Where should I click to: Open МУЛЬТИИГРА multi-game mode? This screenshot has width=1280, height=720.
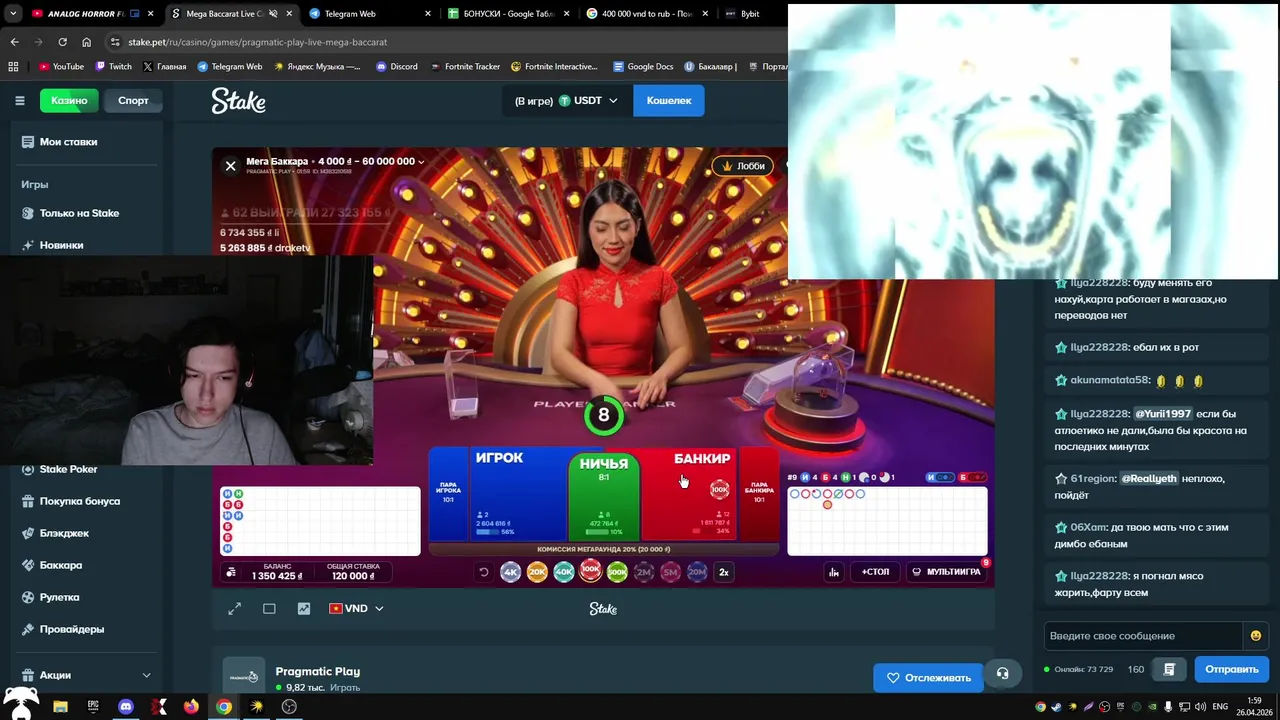point(946,572)
